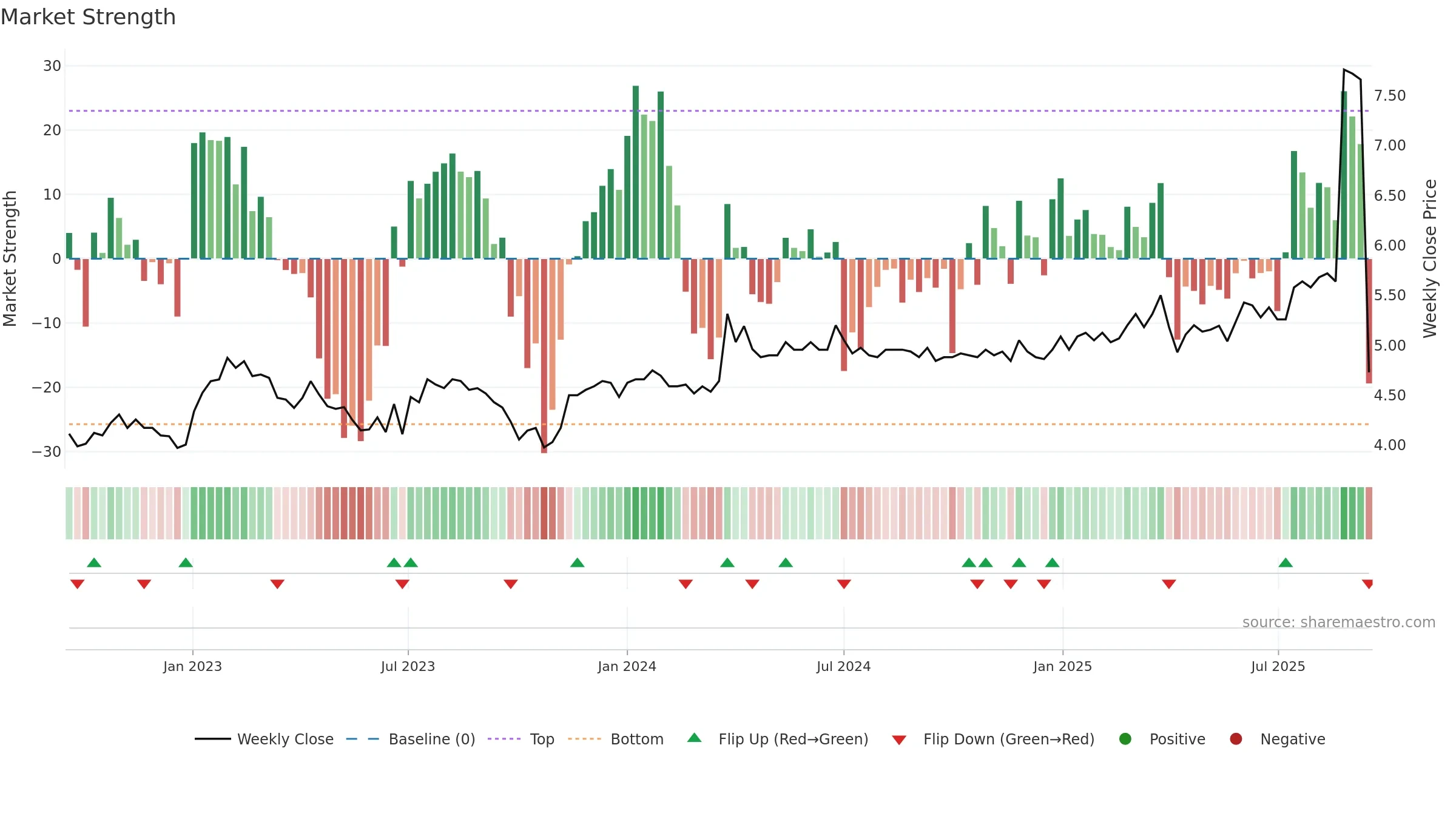Click the 30 strength axis tick
This screenshot has width=1456, height=819.
click(x=52, y=66)
